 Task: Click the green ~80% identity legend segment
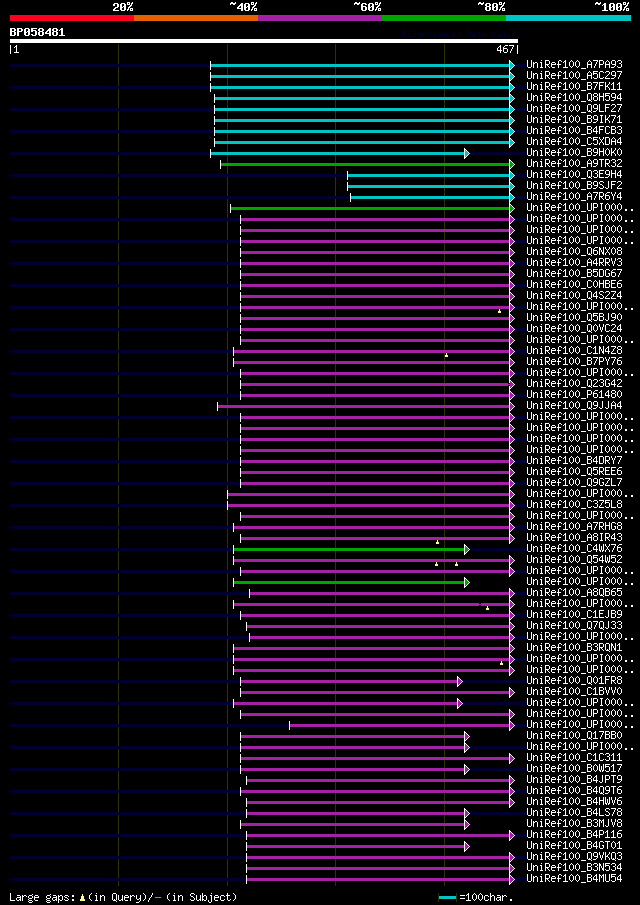[444, 18]
